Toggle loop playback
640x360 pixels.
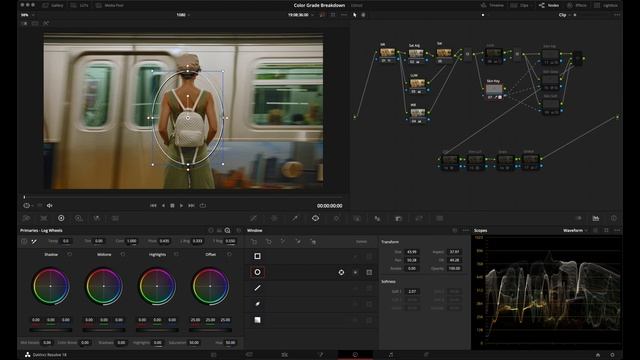pyautogui.click(x=202, y=206)
